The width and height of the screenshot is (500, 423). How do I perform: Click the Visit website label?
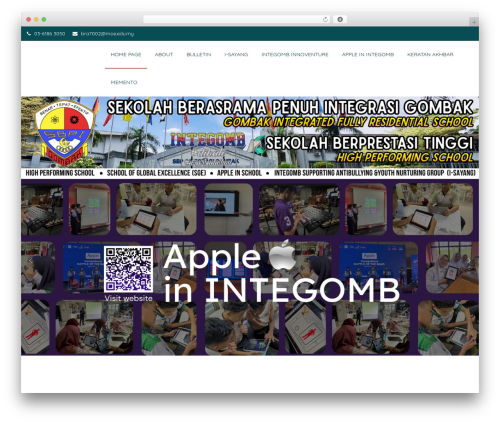(128, 298)
